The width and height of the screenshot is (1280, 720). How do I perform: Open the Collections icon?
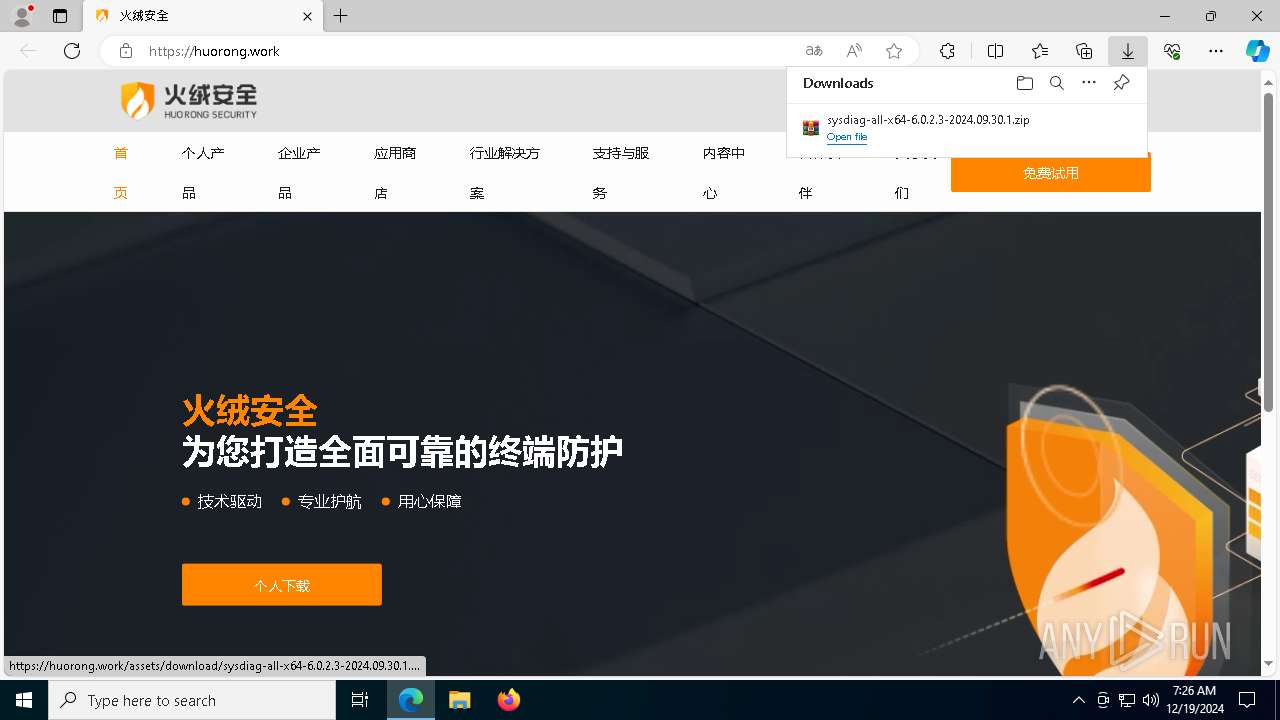pyautogui.click(x=1084, y=51)
